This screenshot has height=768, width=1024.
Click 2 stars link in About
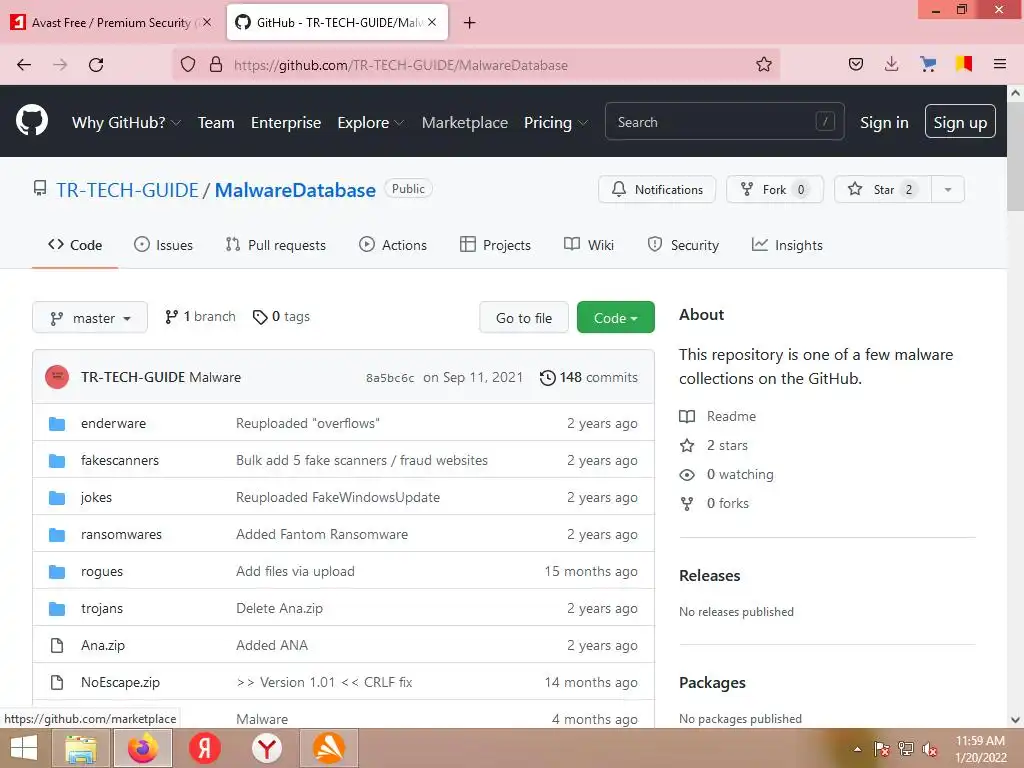(714, 445)
